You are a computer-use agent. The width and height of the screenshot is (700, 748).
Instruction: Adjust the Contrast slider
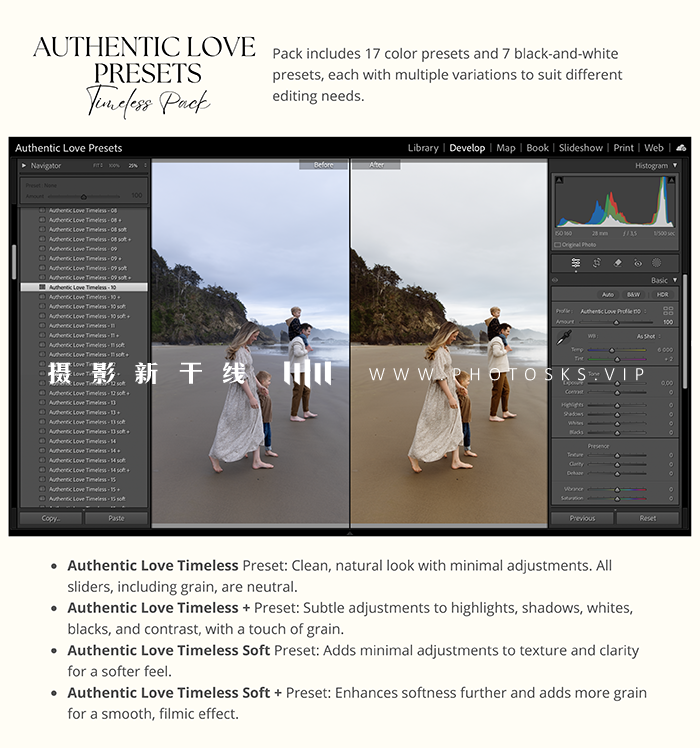coord(617,392)
